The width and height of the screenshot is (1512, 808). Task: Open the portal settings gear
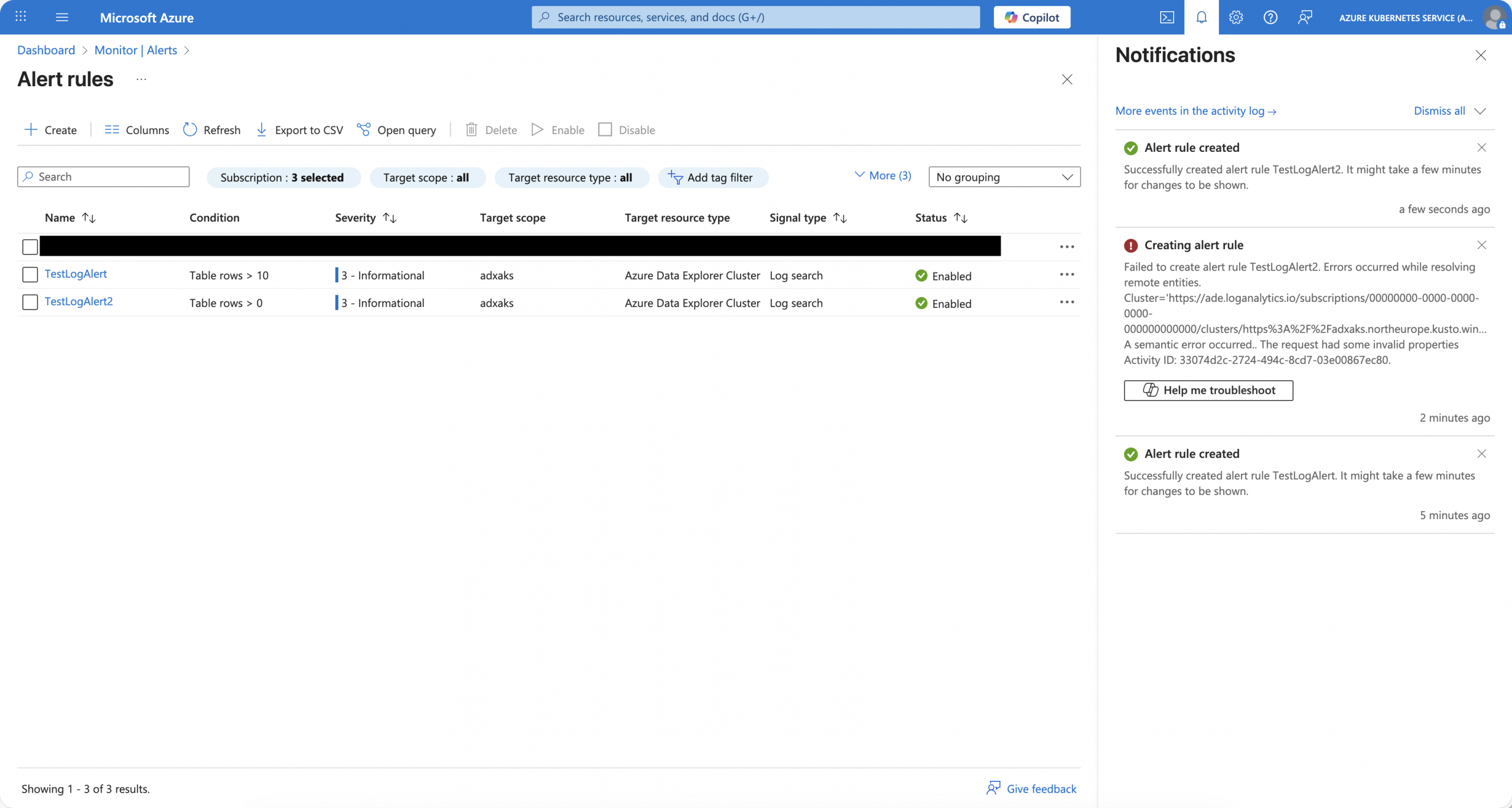pyautogui.click(x=1236, y=17)
